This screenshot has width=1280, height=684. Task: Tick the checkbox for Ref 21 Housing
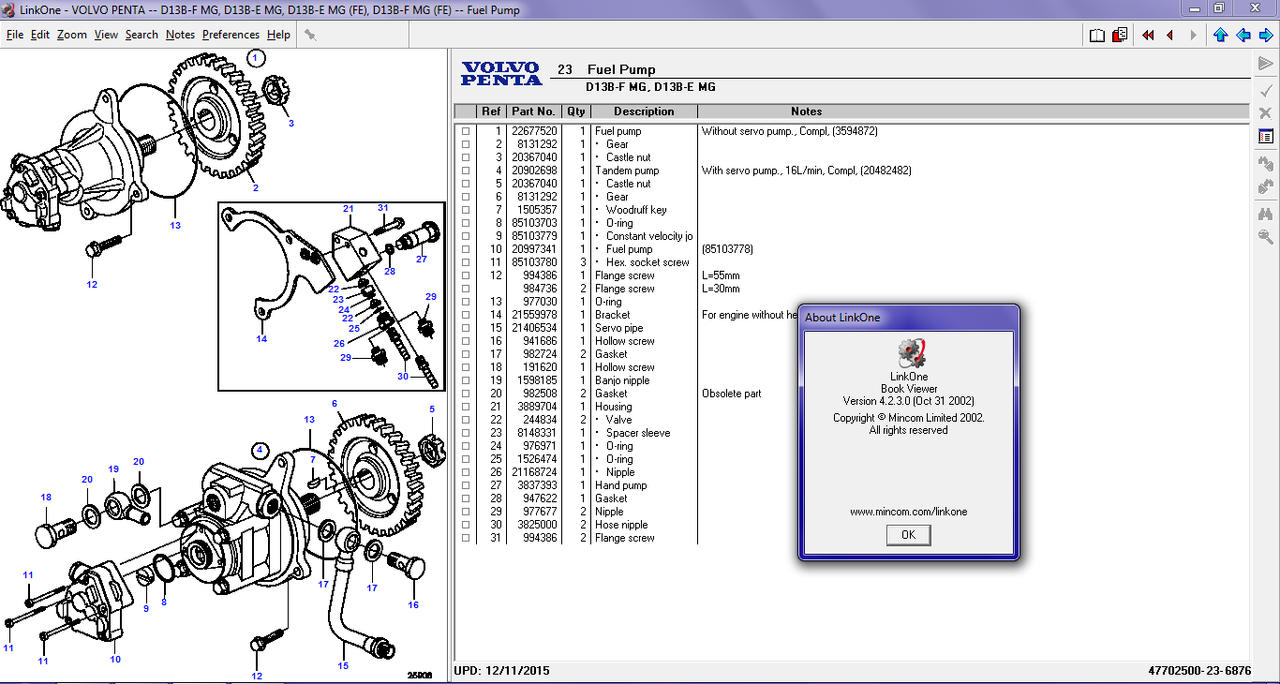465,407
